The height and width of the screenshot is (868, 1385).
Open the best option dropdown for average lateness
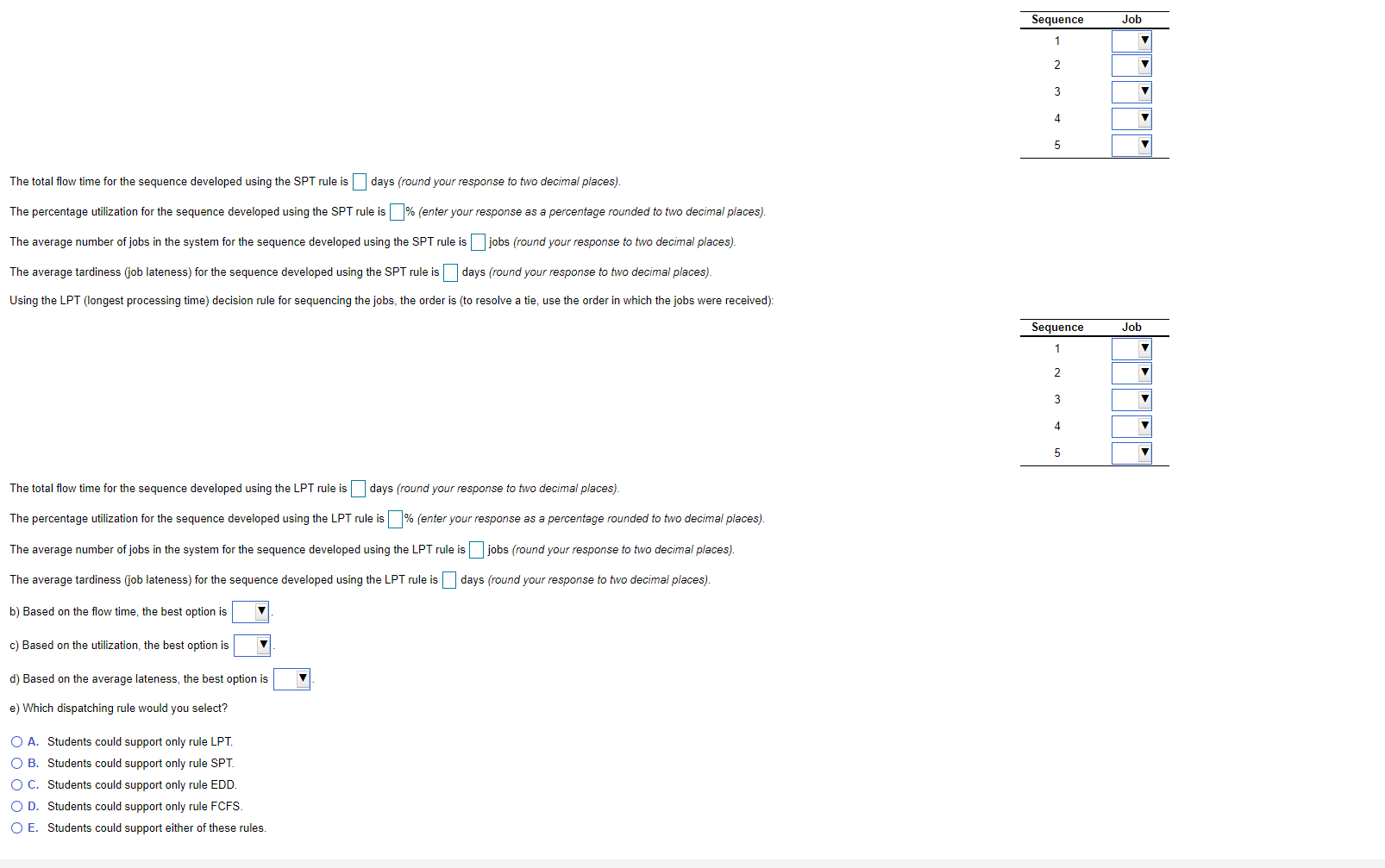click(x=291, y=678)
